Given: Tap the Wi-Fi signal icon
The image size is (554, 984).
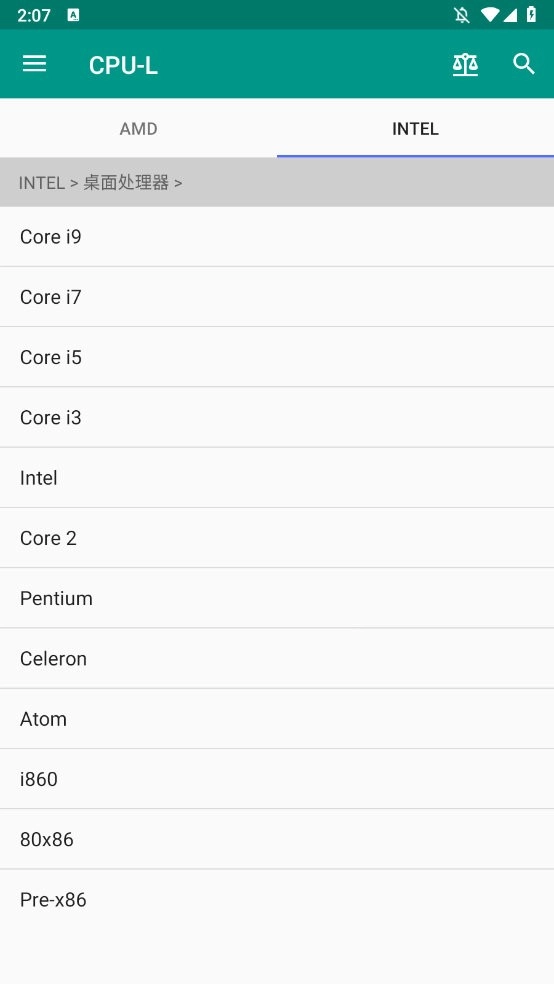Looking at the screenshot, I should (489, 15).
